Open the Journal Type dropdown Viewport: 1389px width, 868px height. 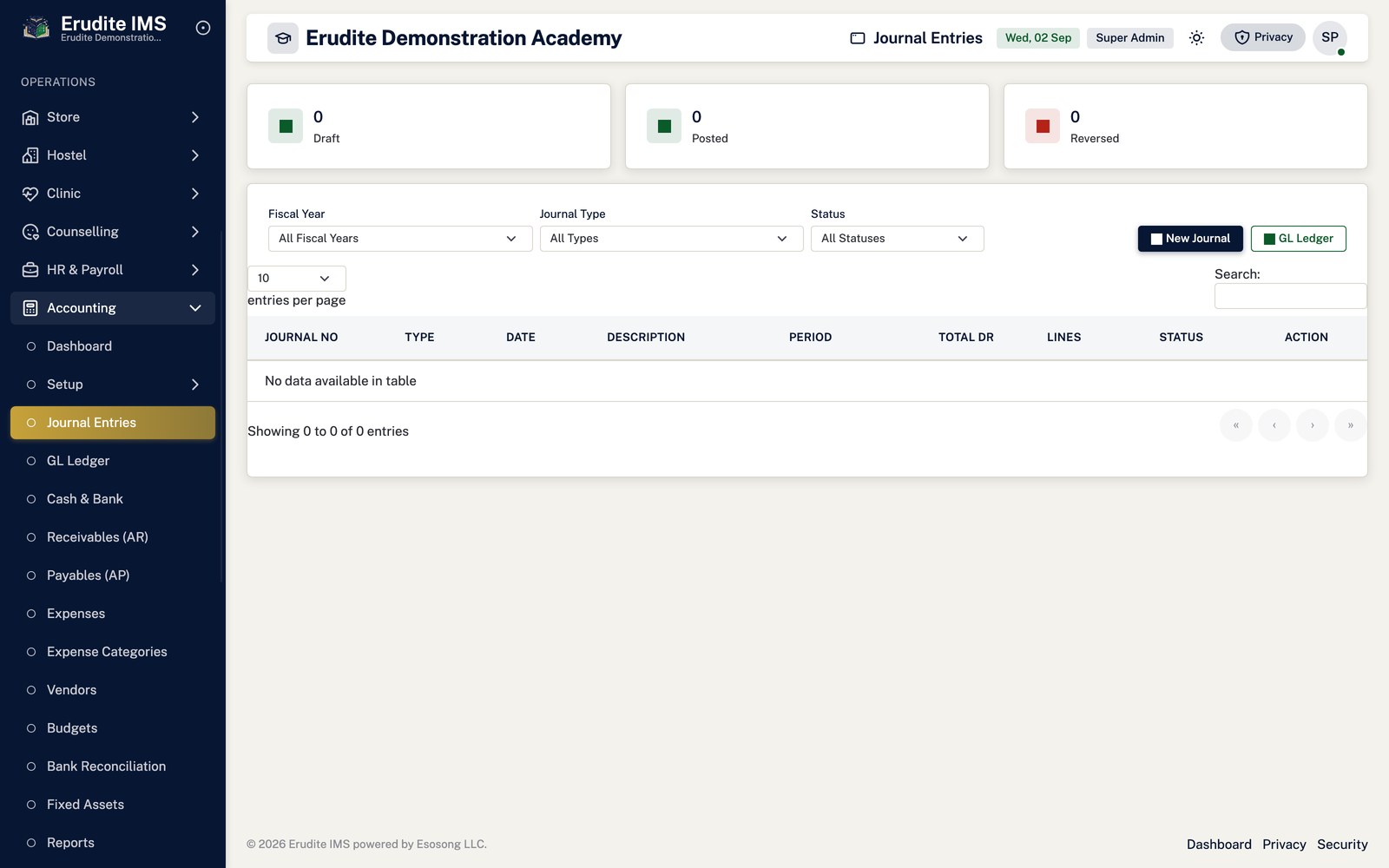671,239
